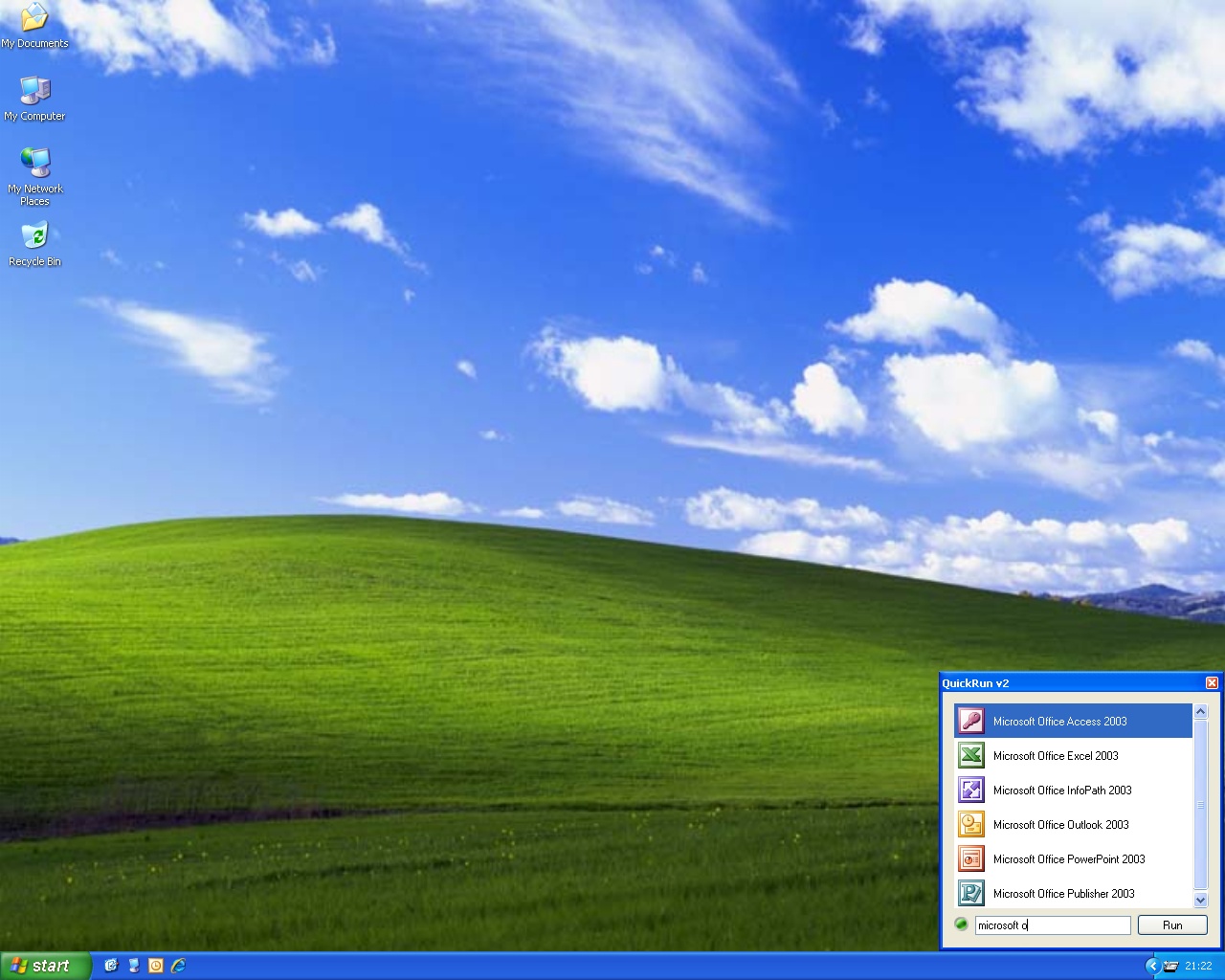Launch Internet Explorer from Quick Launch

178,966
